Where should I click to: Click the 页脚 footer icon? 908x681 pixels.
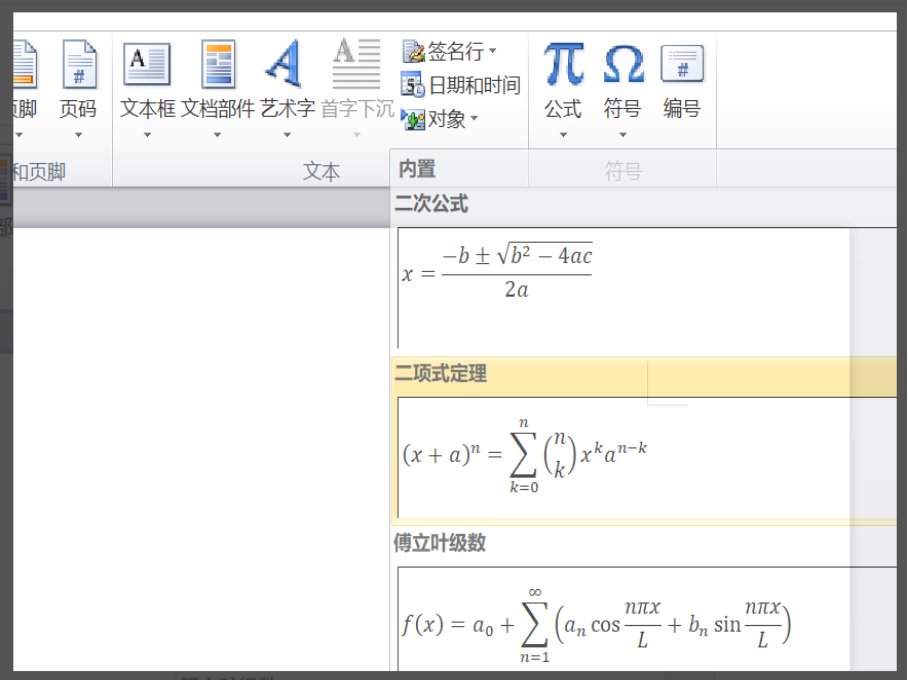20,66
